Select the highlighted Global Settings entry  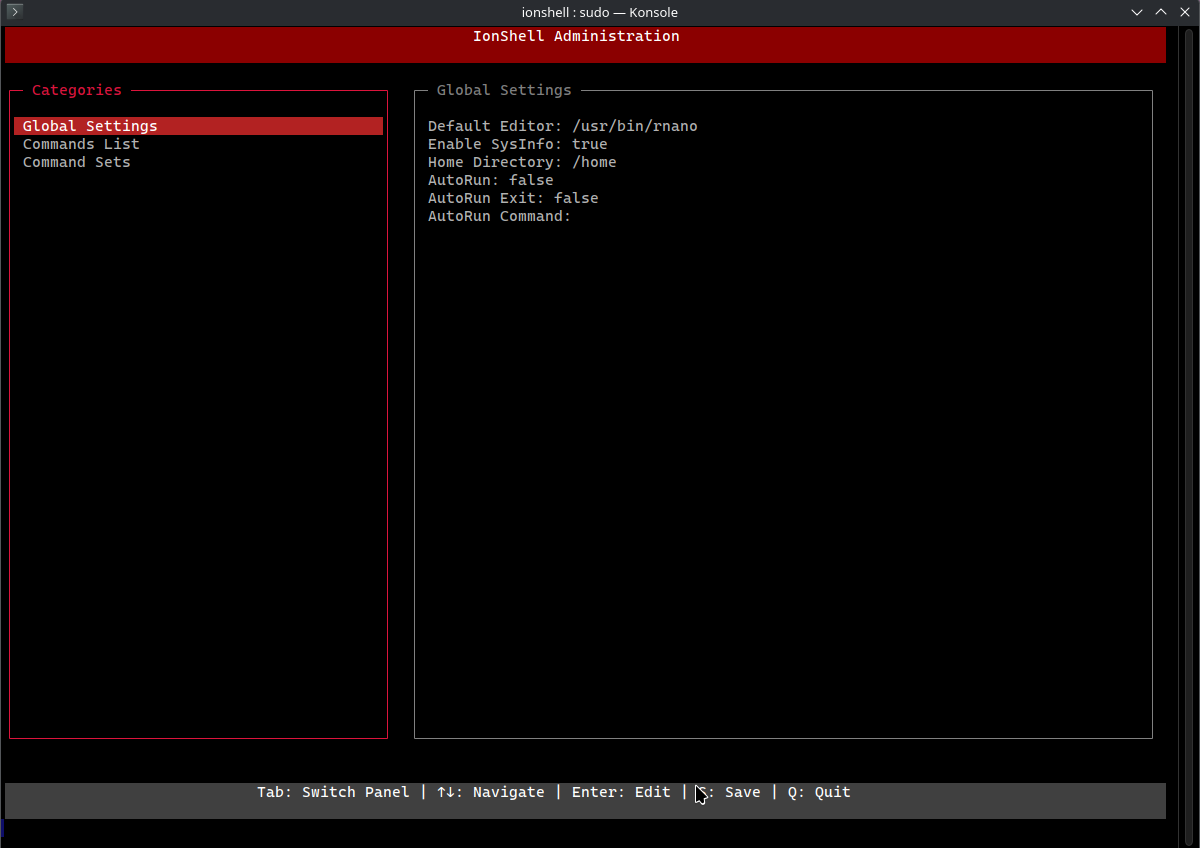click(90, 125)
